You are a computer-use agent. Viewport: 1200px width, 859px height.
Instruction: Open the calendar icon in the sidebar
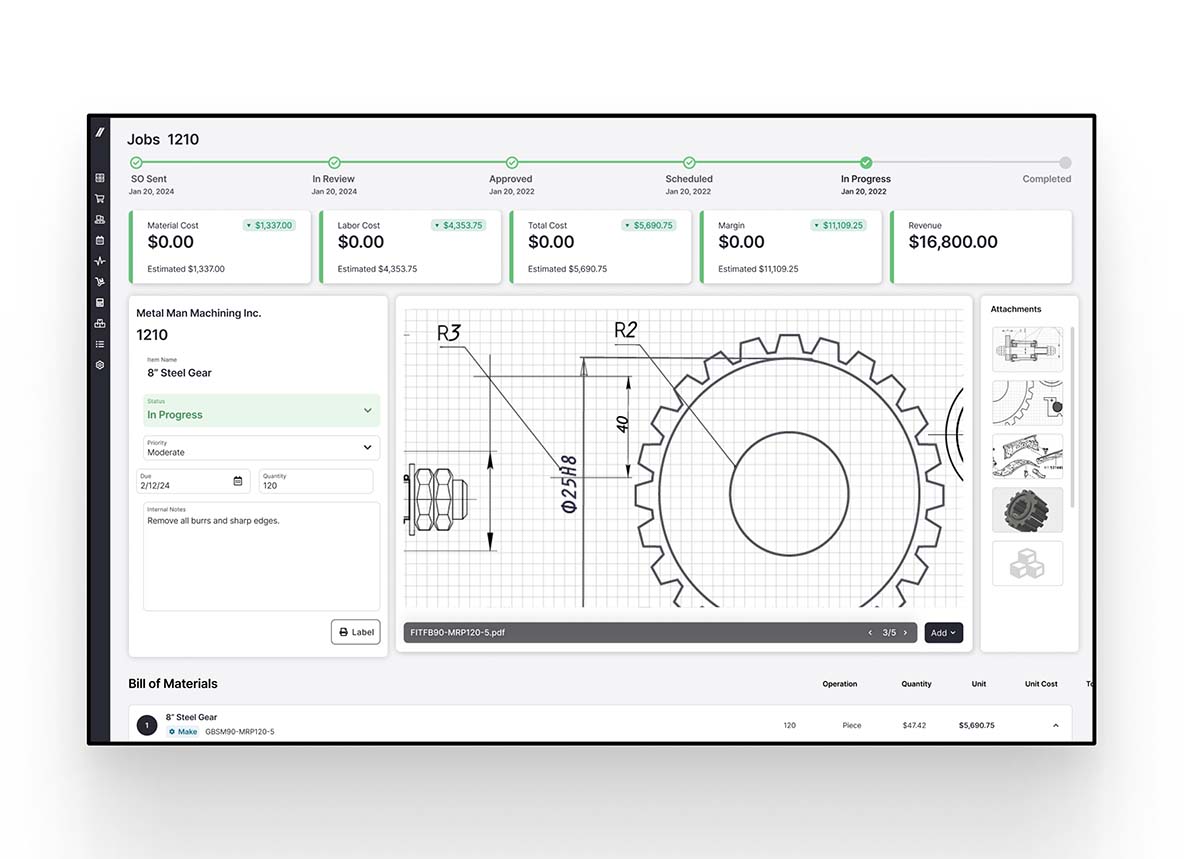pos(99,240)
